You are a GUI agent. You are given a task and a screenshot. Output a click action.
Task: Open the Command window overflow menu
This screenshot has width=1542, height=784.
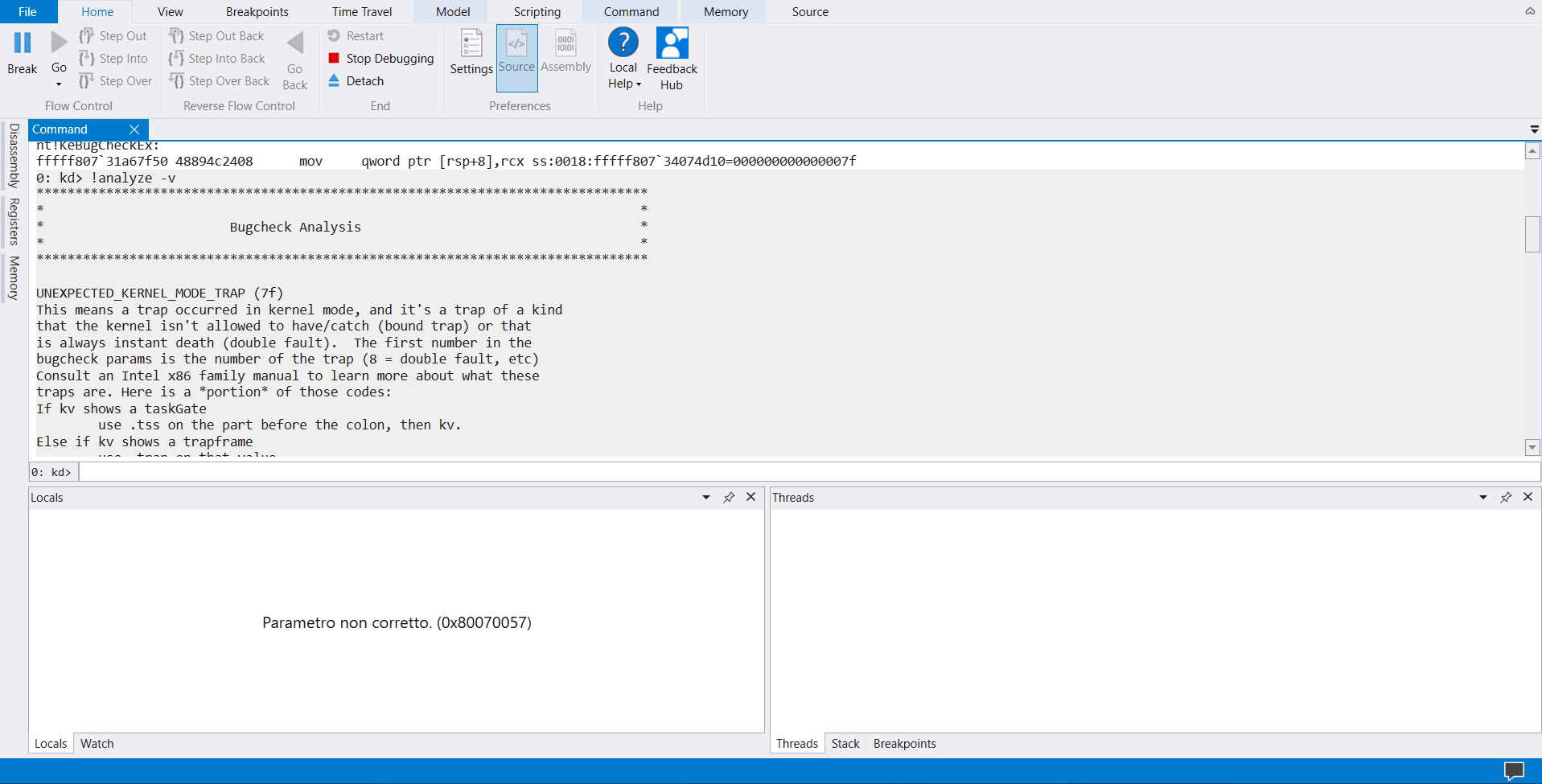(1533, 129)
